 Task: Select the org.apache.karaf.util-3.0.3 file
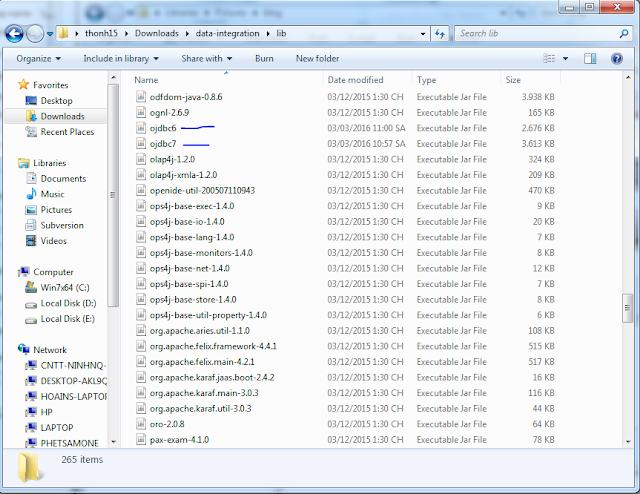[x=200, y=409]
